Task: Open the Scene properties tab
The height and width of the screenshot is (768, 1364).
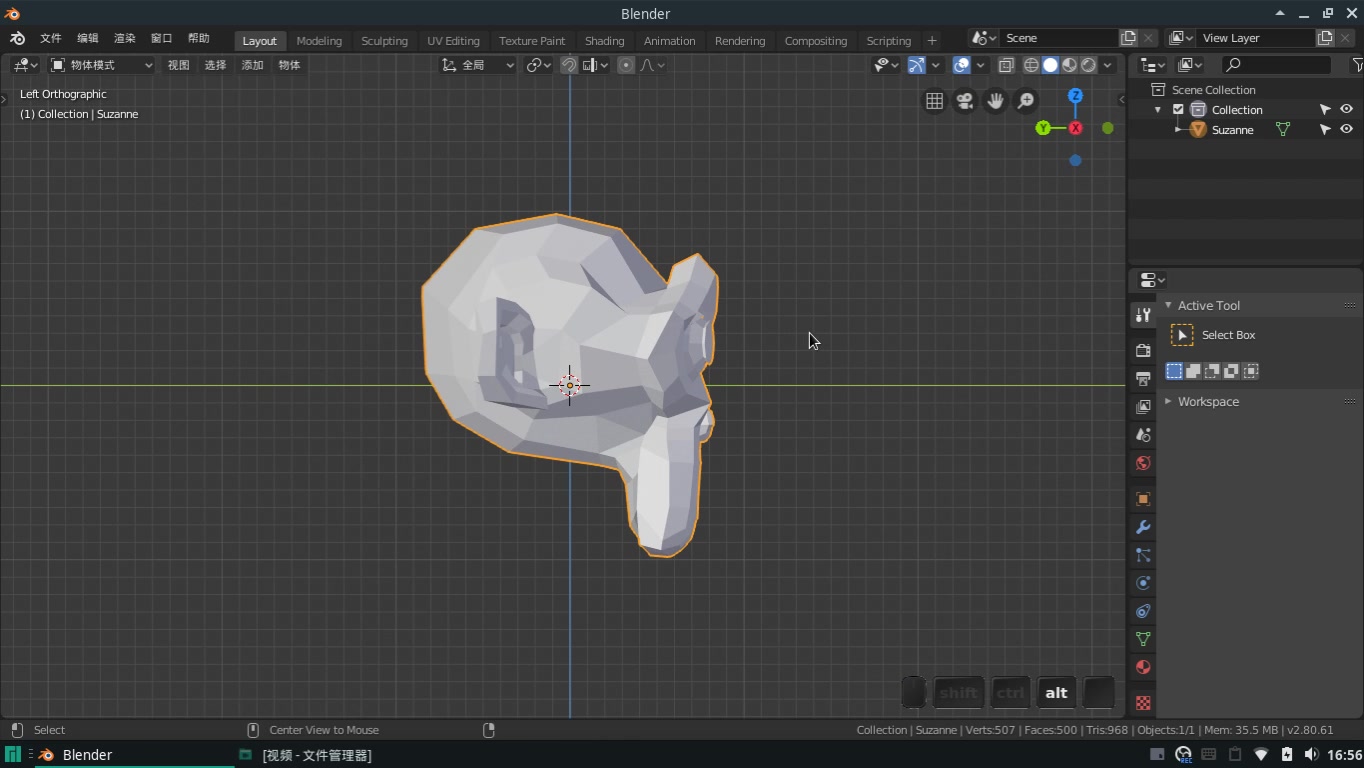Action: (1143, 435)
